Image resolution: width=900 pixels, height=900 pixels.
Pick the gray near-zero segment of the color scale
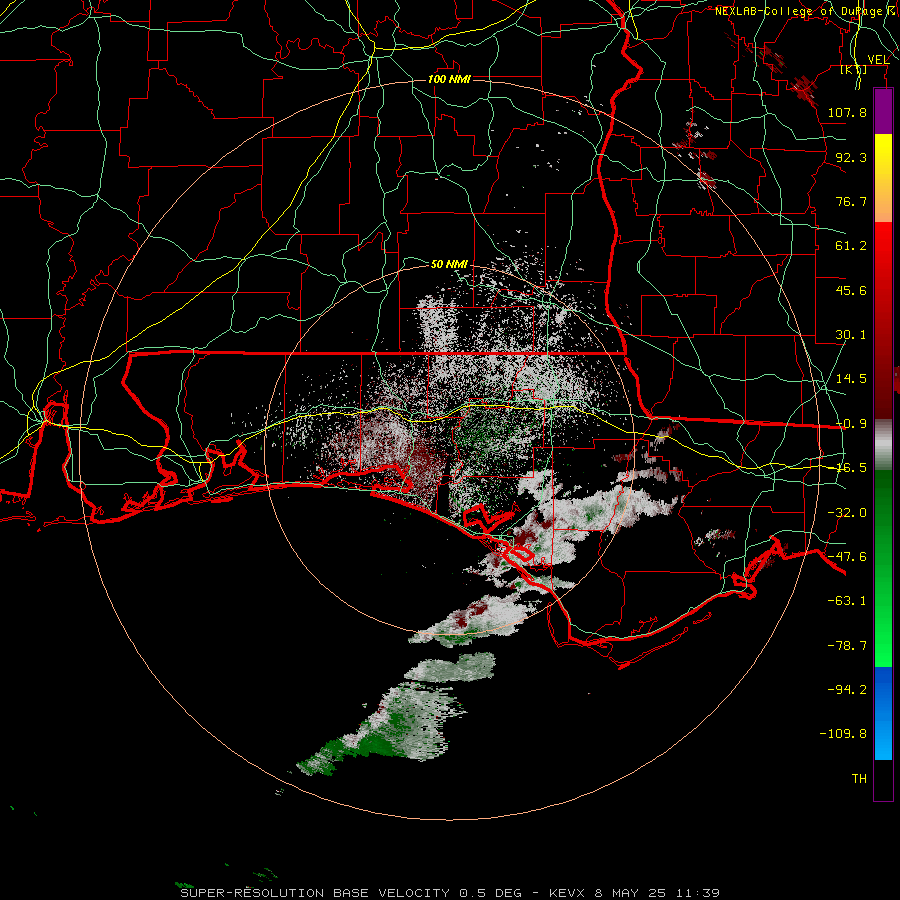(883, 445)
